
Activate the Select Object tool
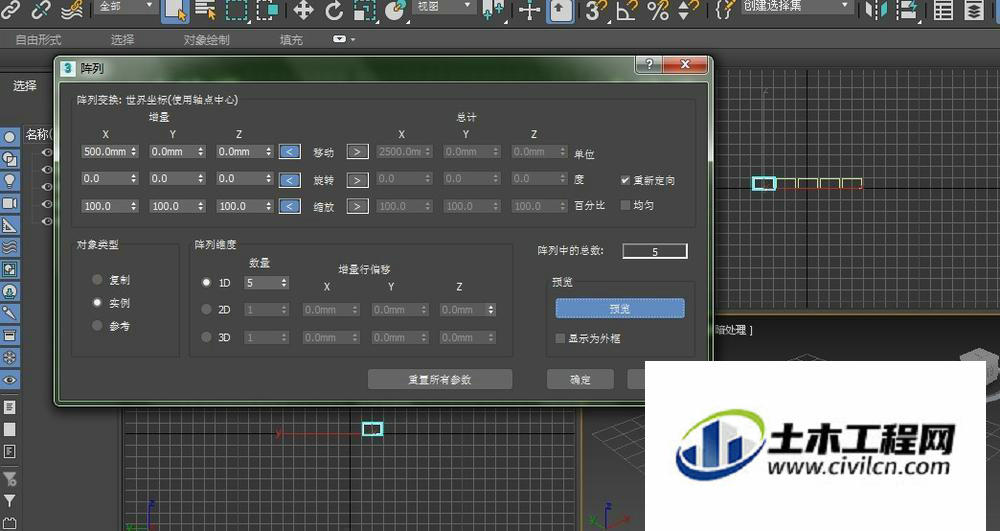point(175,10)
